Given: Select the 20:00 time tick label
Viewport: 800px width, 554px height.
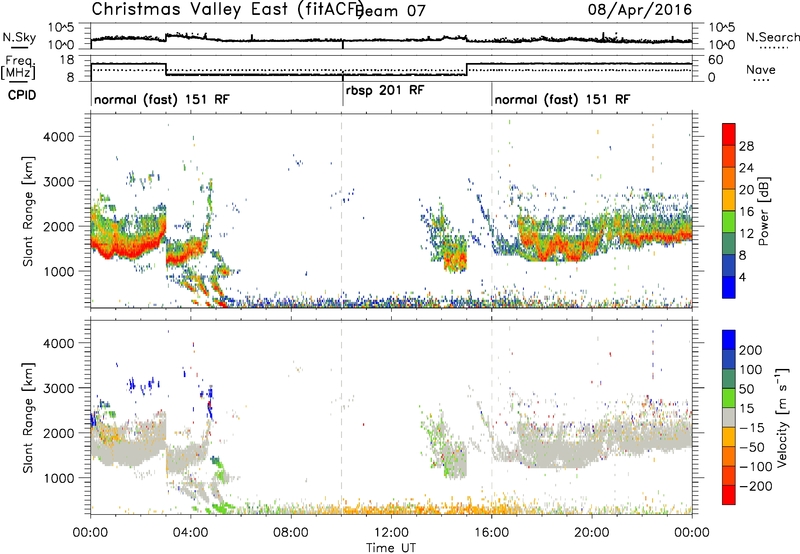Looking at the screenshot, I should 592,533.
